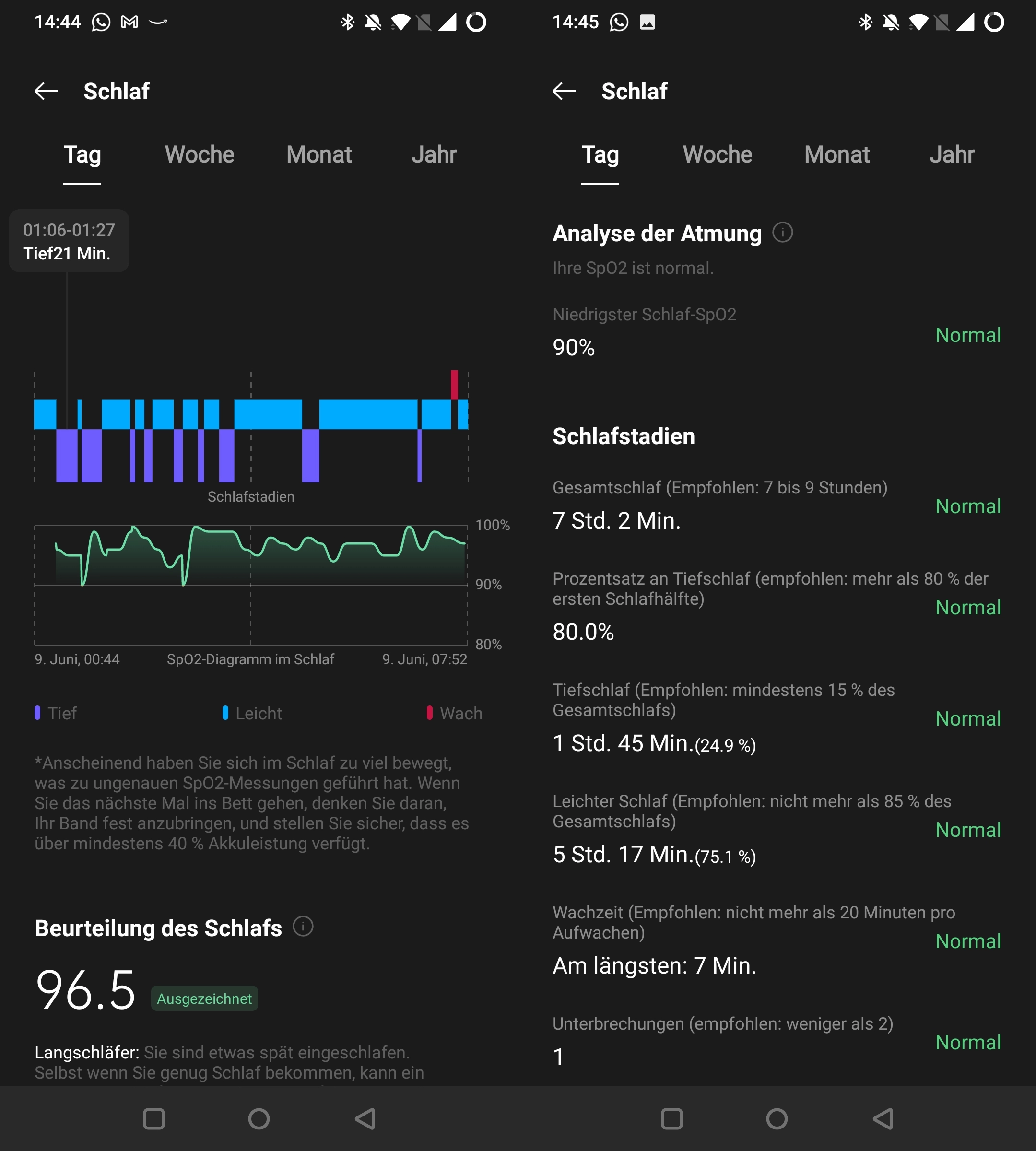Tap WhatsApp status icon on left screen
The height and width of the screenshot is (1151, 1036).
(x=101, y=22)
